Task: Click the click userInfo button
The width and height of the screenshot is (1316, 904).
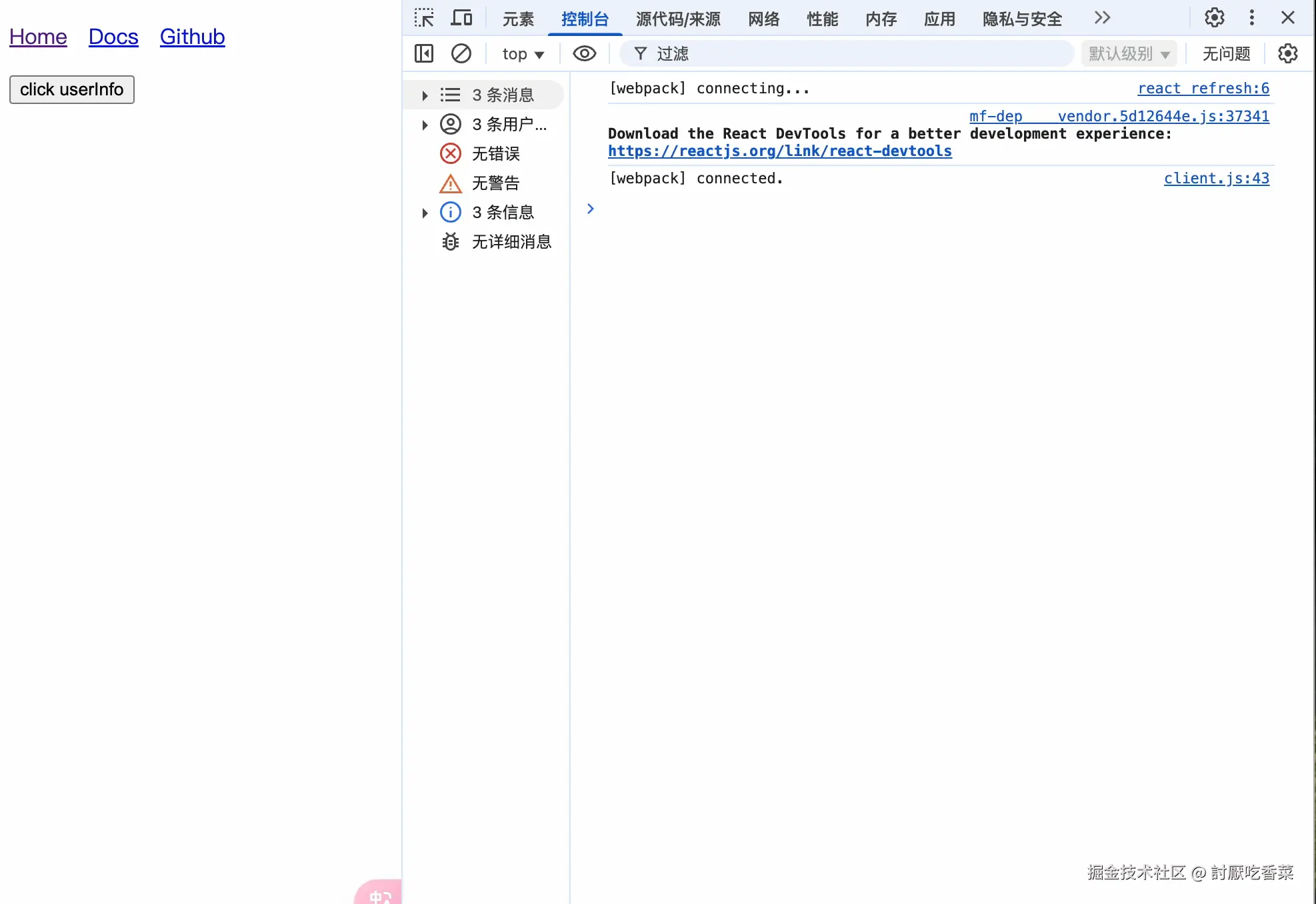Action: click(x=72, y=89)
